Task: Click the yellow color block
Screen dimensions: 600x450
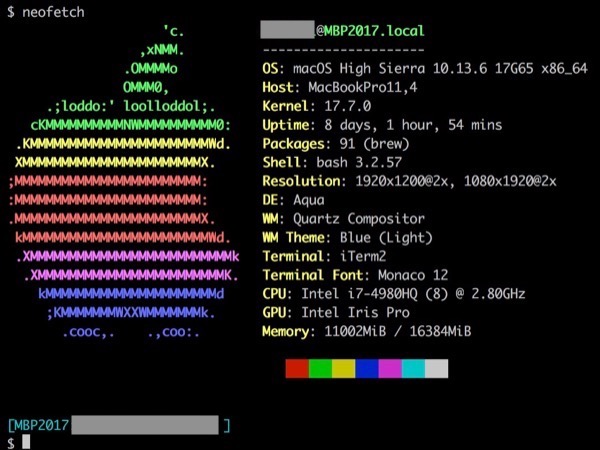Action: [x=343, y=369]
